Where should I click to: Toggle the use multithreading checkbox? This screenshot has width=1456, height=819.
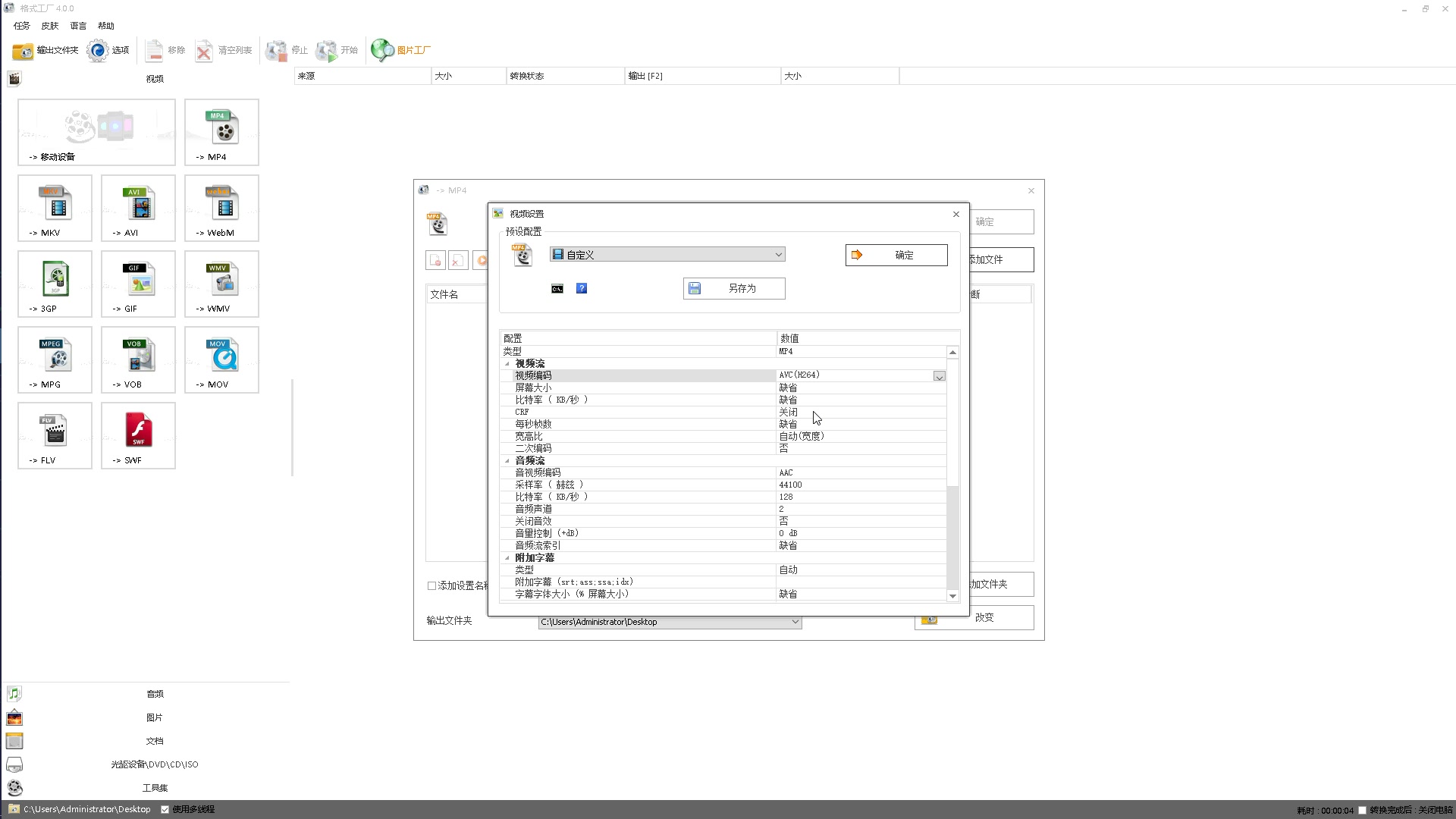[165, 810]
